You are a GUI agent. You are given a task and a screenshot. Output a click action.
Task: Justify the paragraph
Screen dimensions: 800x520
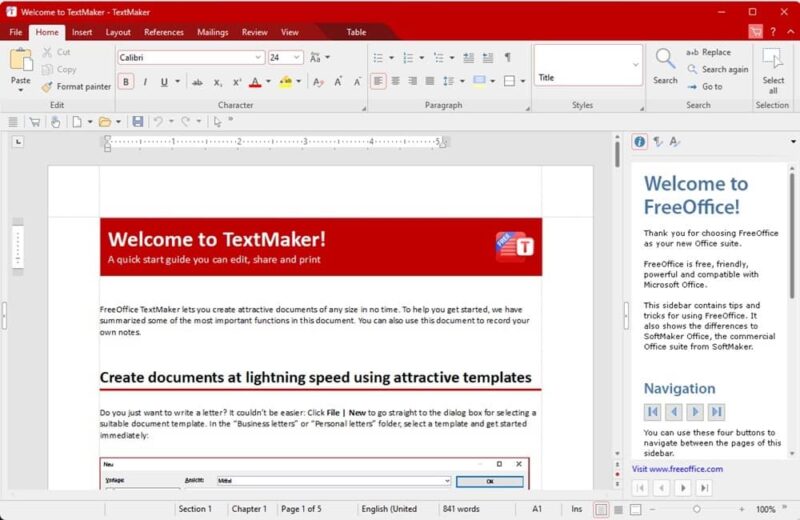(430, 81)
